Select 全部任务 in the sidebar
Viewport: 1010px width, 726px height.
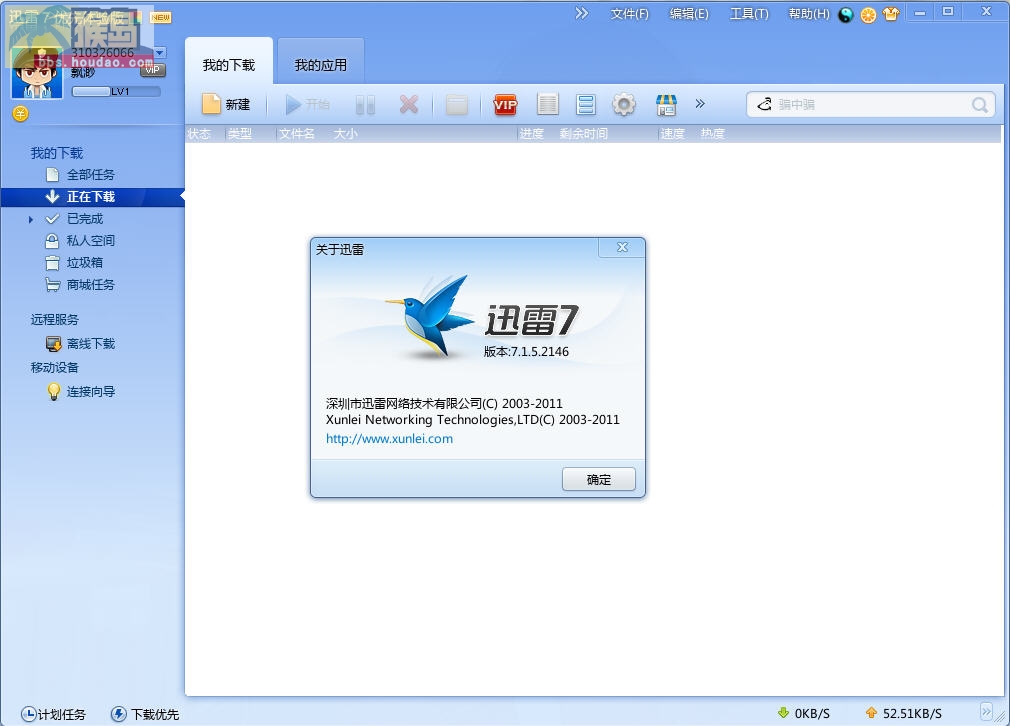(x=91, y=175)
